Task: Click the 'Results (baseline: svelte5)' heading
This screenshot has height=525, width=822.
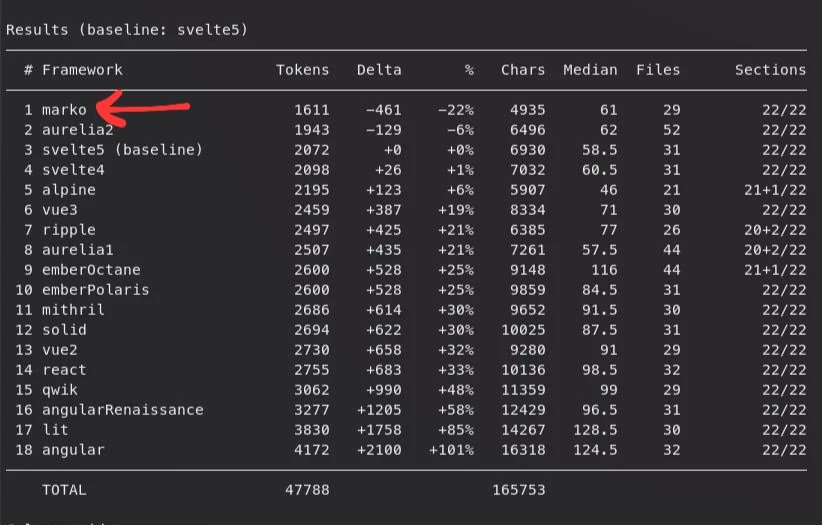Action: point(126,30)
